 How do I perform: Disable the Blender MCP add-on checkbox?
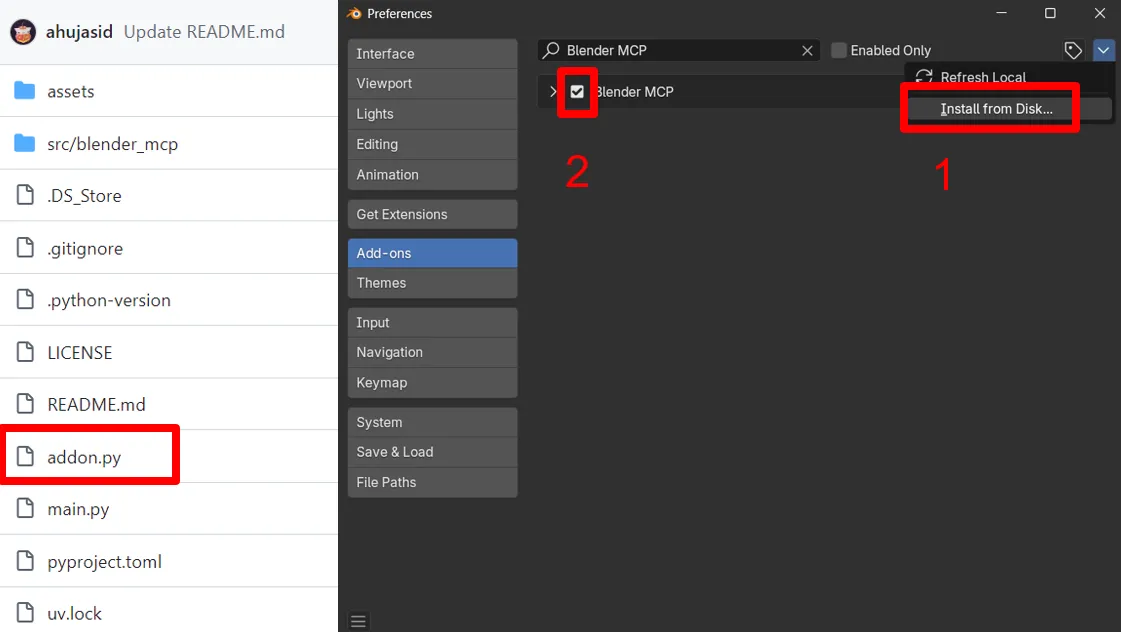click(x=577, y=91)
